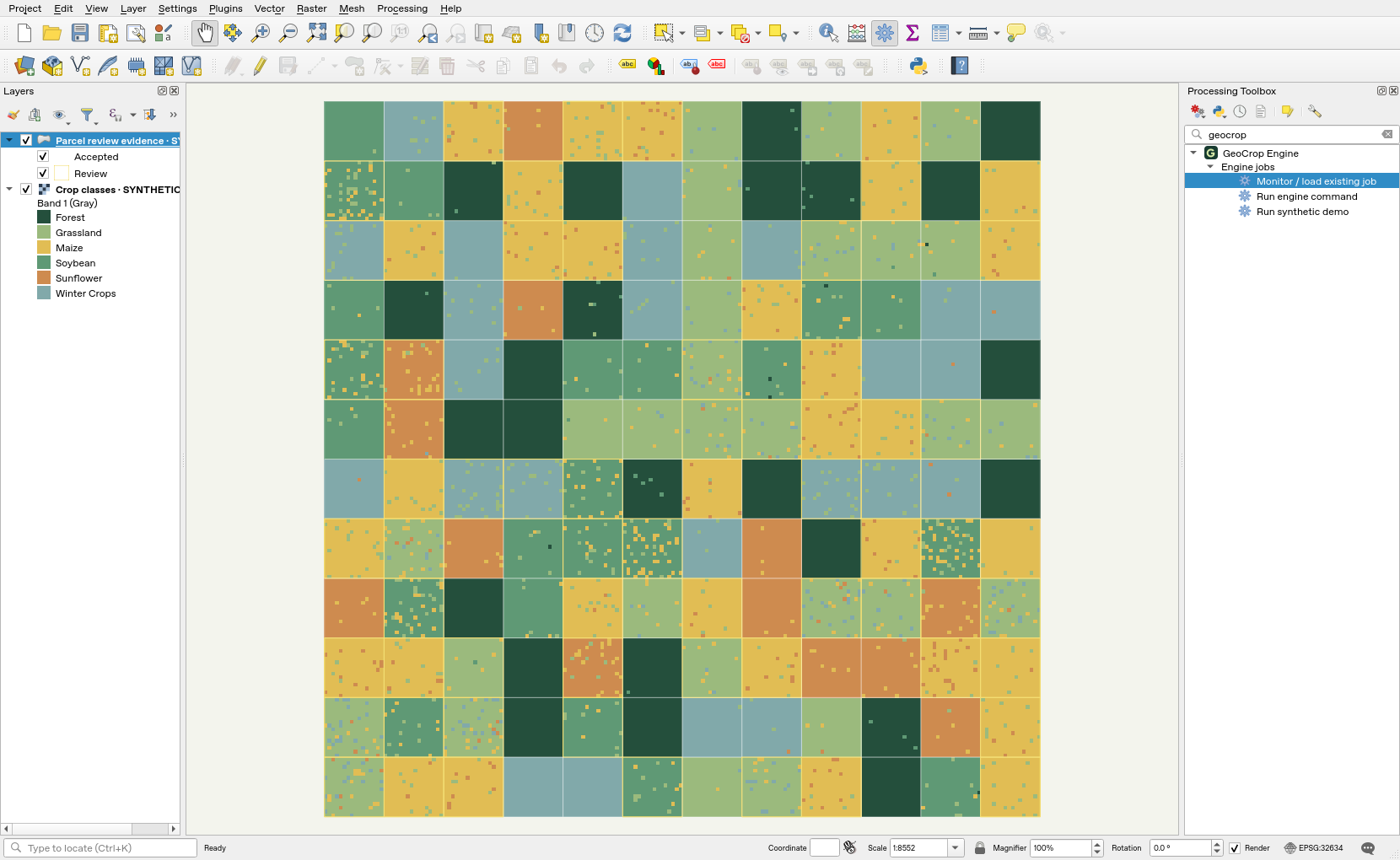
Task: Click the layer filter funnel icon
Action: 87,115
